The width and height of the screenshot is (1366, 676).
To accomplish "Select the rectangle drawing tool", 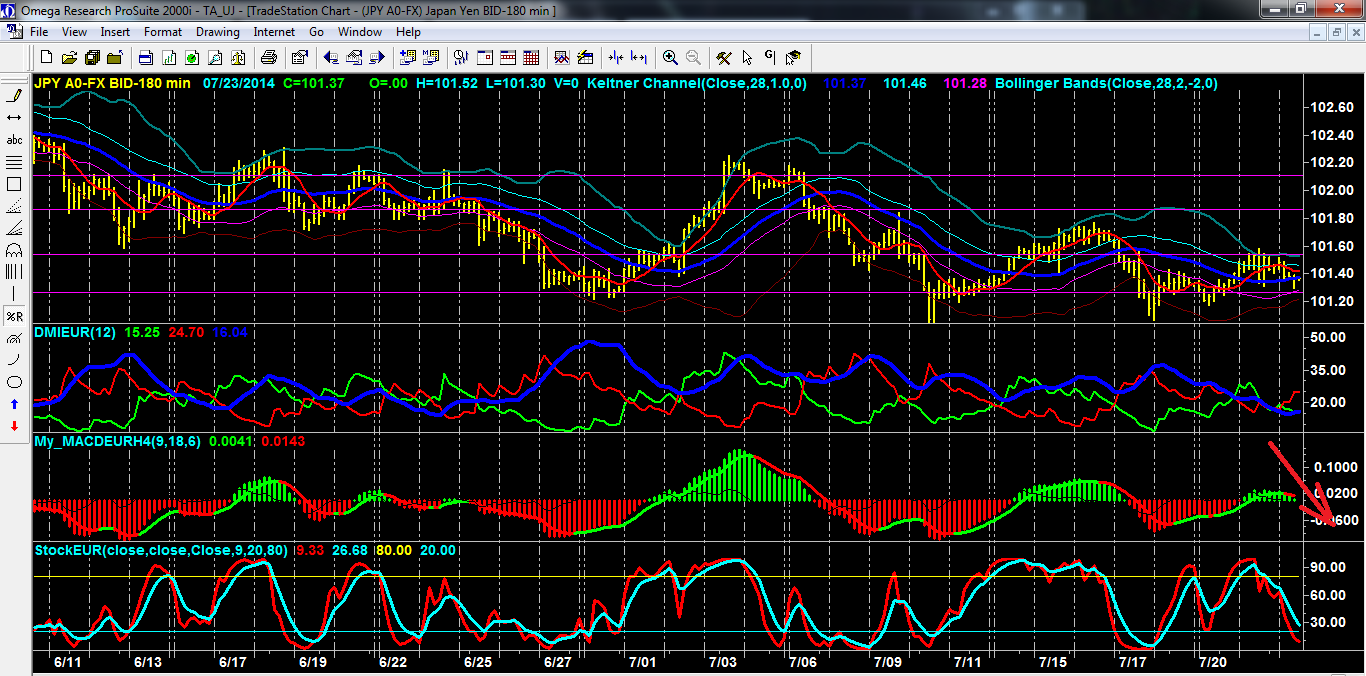I will tap(14, 184).
